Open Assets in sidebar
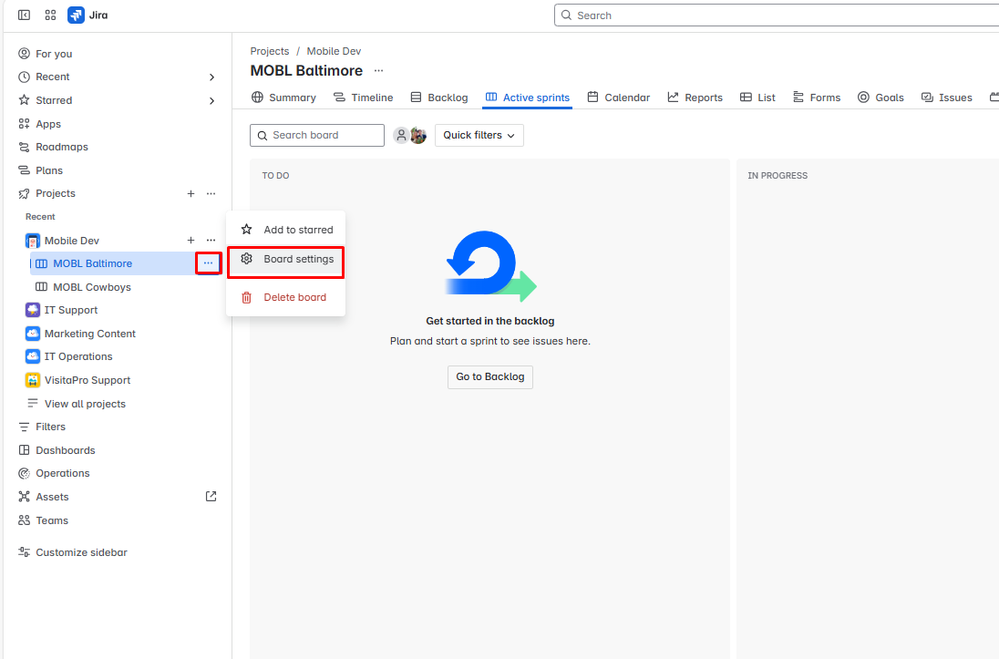 (x=43, y=496)
